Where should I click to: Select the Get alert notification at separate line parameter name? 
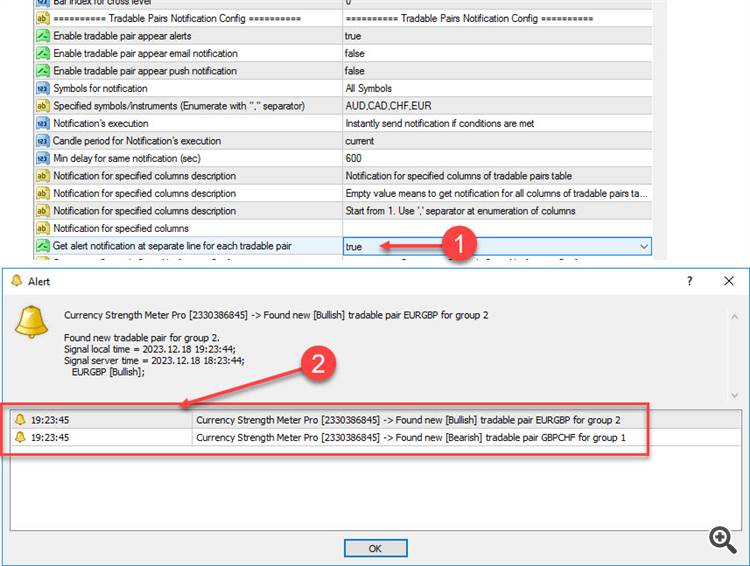172,246
